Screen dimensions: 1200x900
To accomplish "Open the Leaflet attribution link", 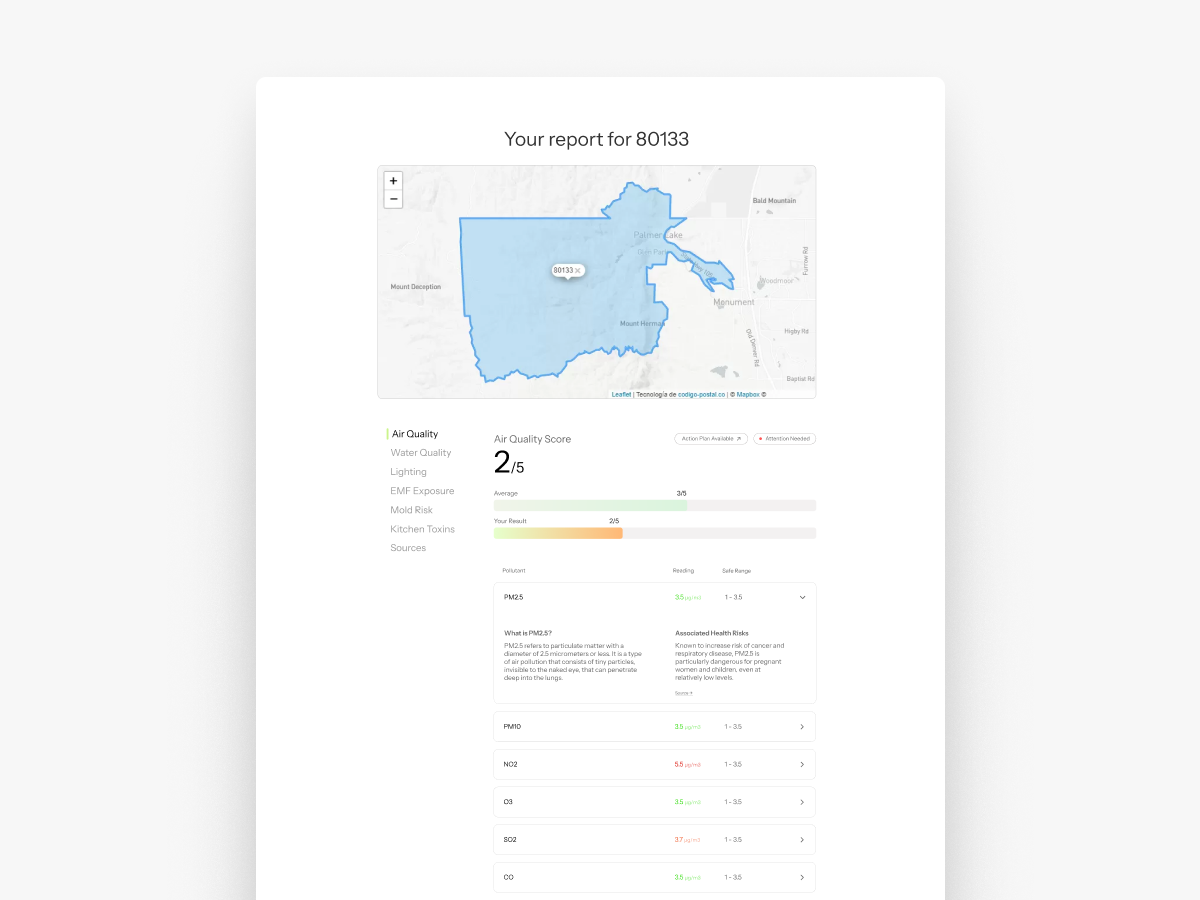I will tap(621, 394).
